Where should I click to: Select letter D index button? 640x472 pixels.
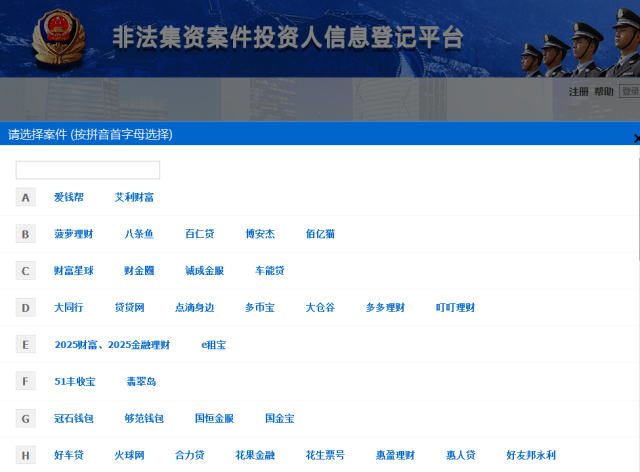click(x=25, y=307)
